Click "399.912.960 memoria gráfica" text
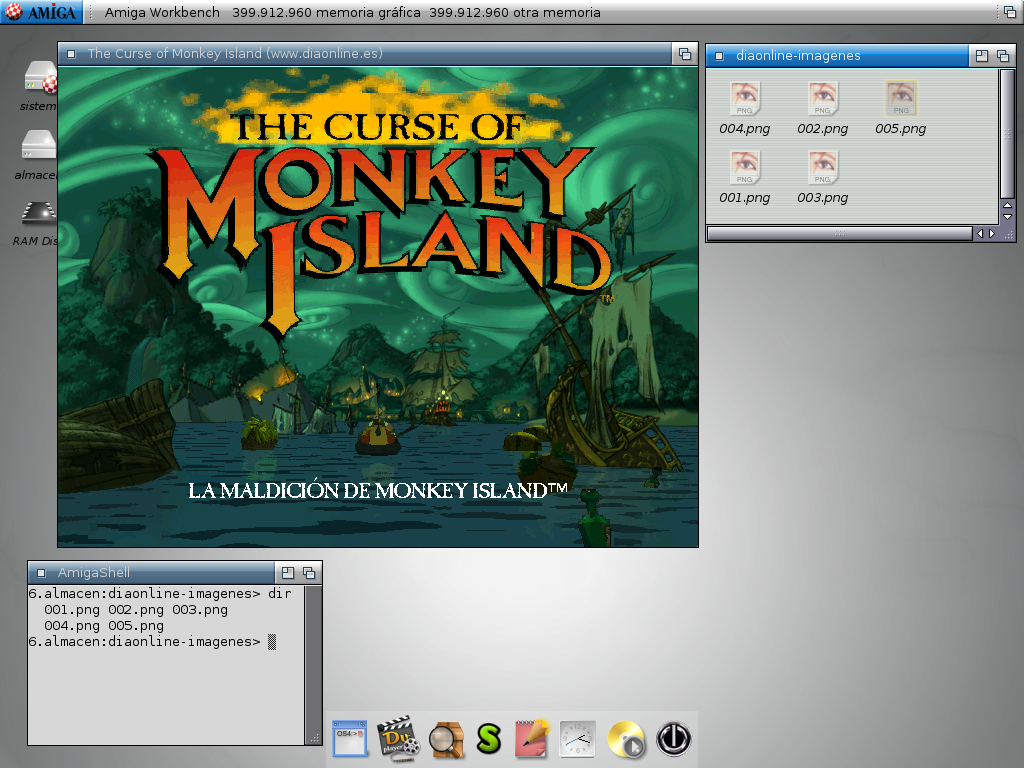The width and height of the screenshot is (1024, 768). [327, 12]
